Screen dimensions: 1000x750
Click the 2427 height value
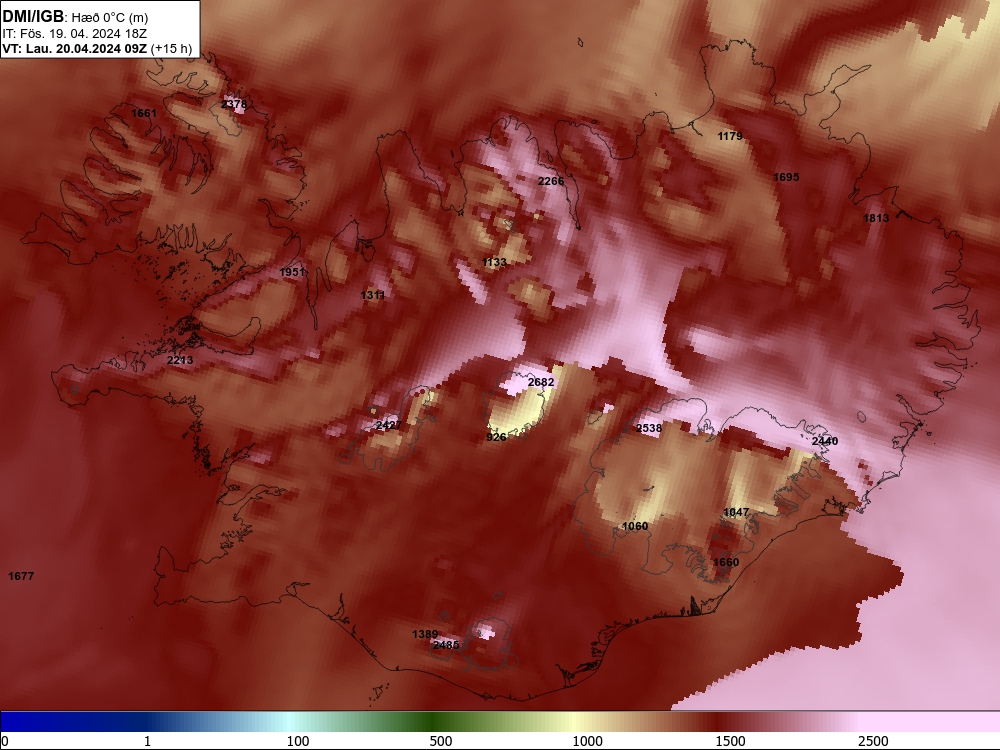tap(388, 425)
